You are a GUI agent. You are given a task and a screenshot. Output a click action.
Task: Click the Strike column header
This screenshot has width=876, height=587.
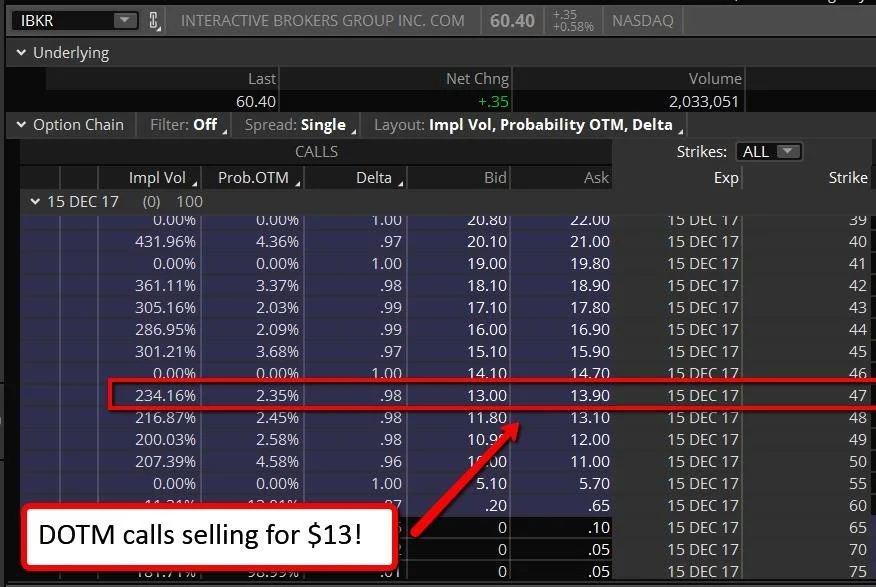[848, 178]
